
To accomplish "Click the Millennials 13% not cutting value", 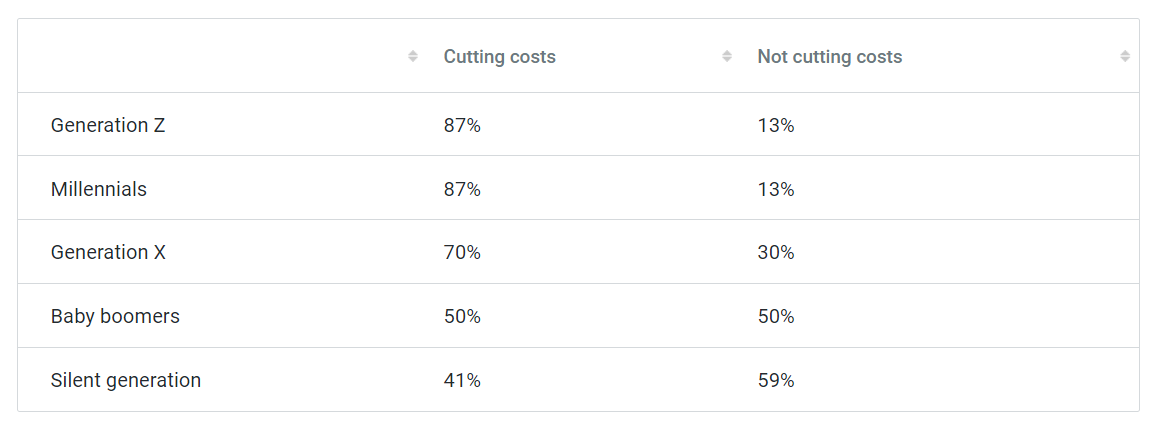I will tap(775, 189).
